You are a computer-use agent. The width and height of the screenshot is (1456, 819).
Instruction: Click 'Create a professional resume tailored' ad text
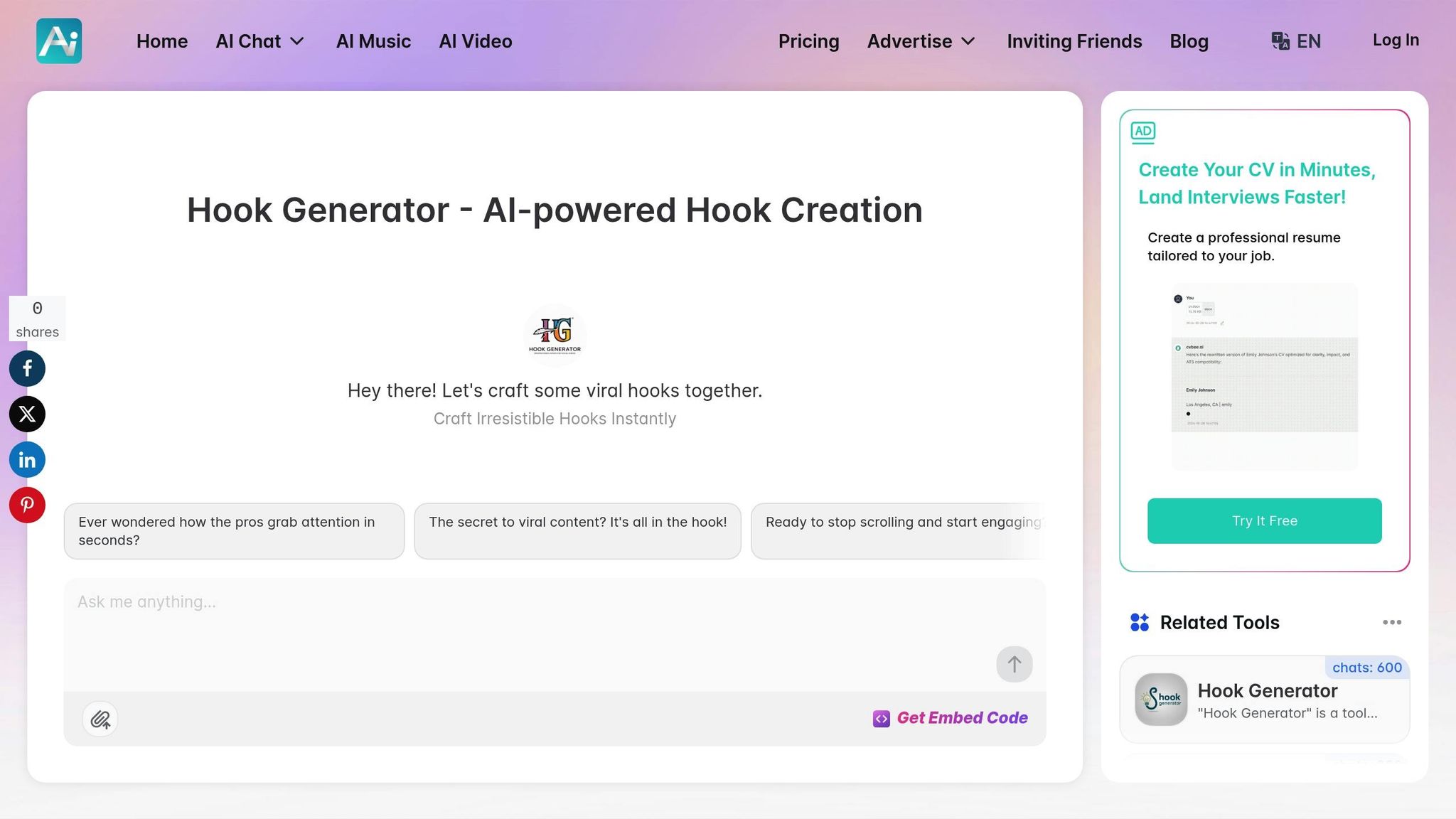point(1243,247)
